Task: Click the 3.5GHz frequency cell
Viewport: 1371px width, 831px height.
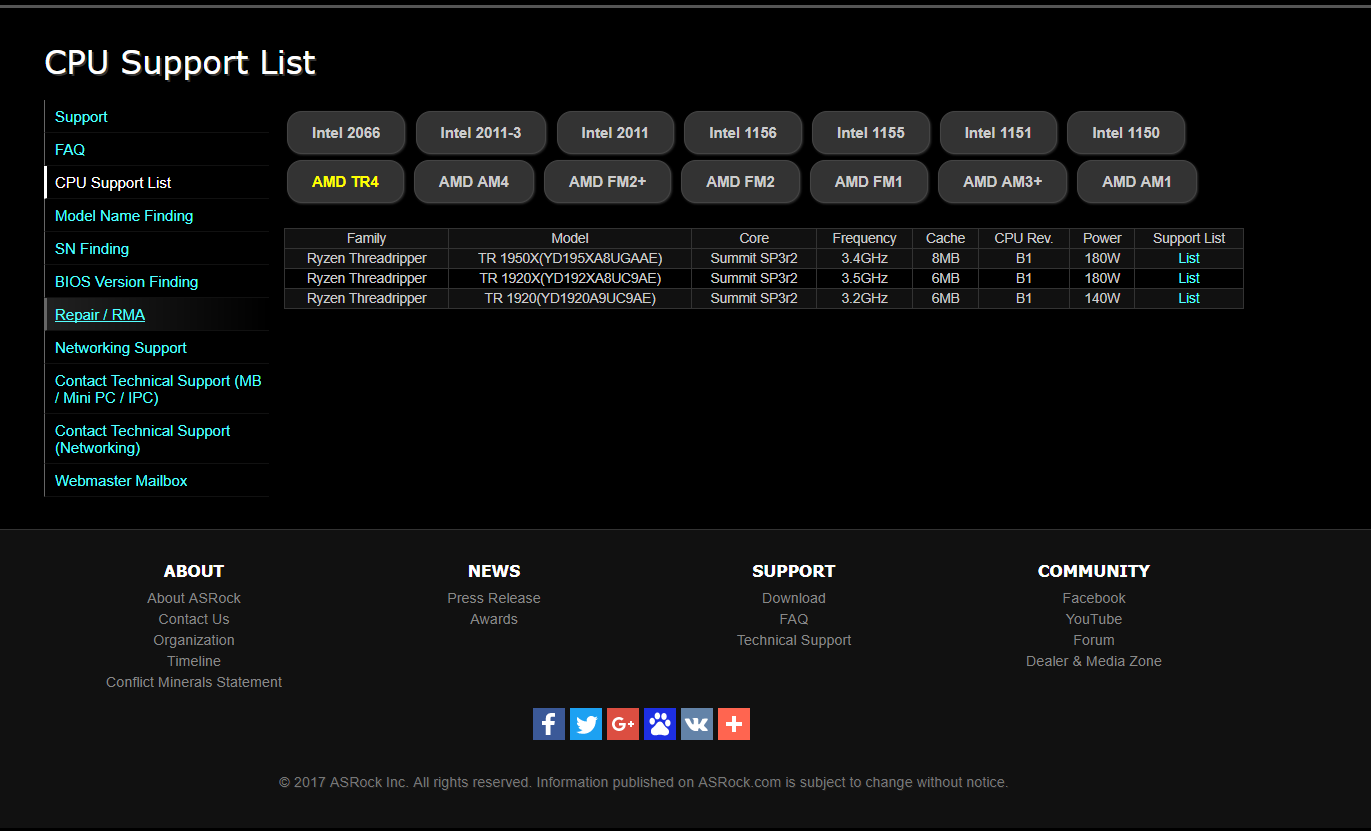Action: [864, 278]
